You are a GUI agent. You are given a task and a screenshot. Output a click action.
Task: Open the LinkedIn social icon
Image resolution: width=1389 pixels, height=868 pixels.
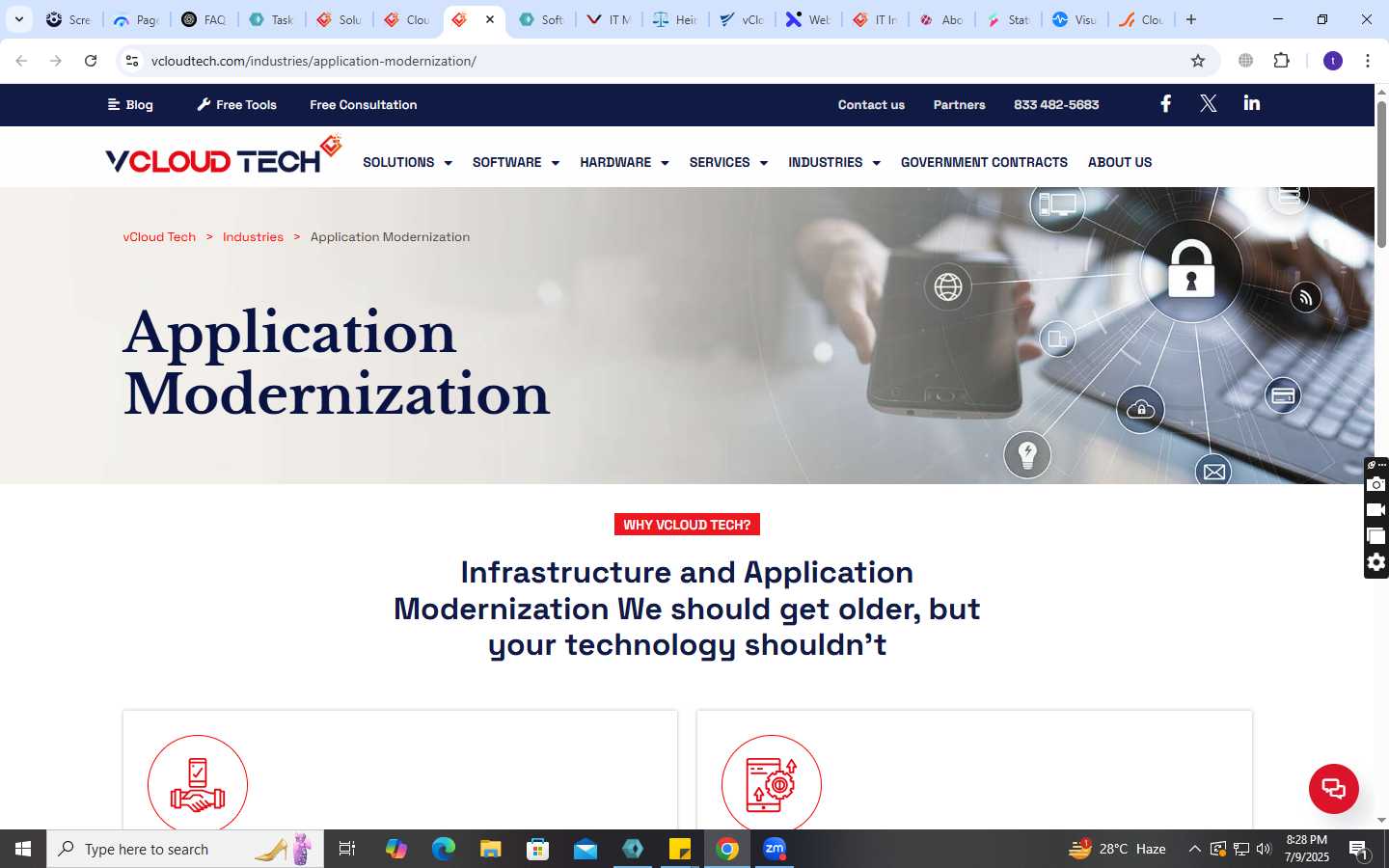[1251, 103]
